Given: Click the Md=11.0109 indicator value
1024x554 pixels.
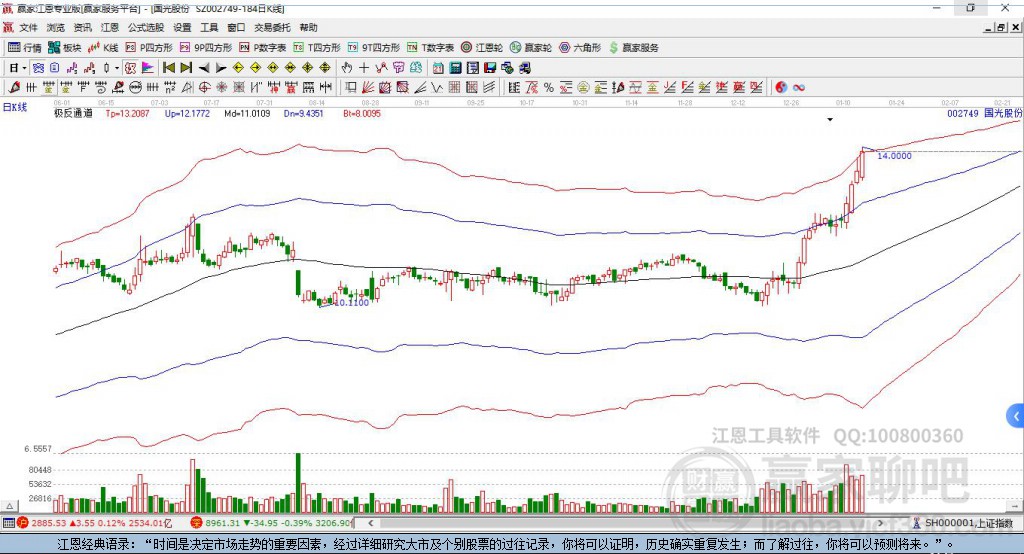Looking at the screenshot, I should pyautogui.click(x=247, y=113).
